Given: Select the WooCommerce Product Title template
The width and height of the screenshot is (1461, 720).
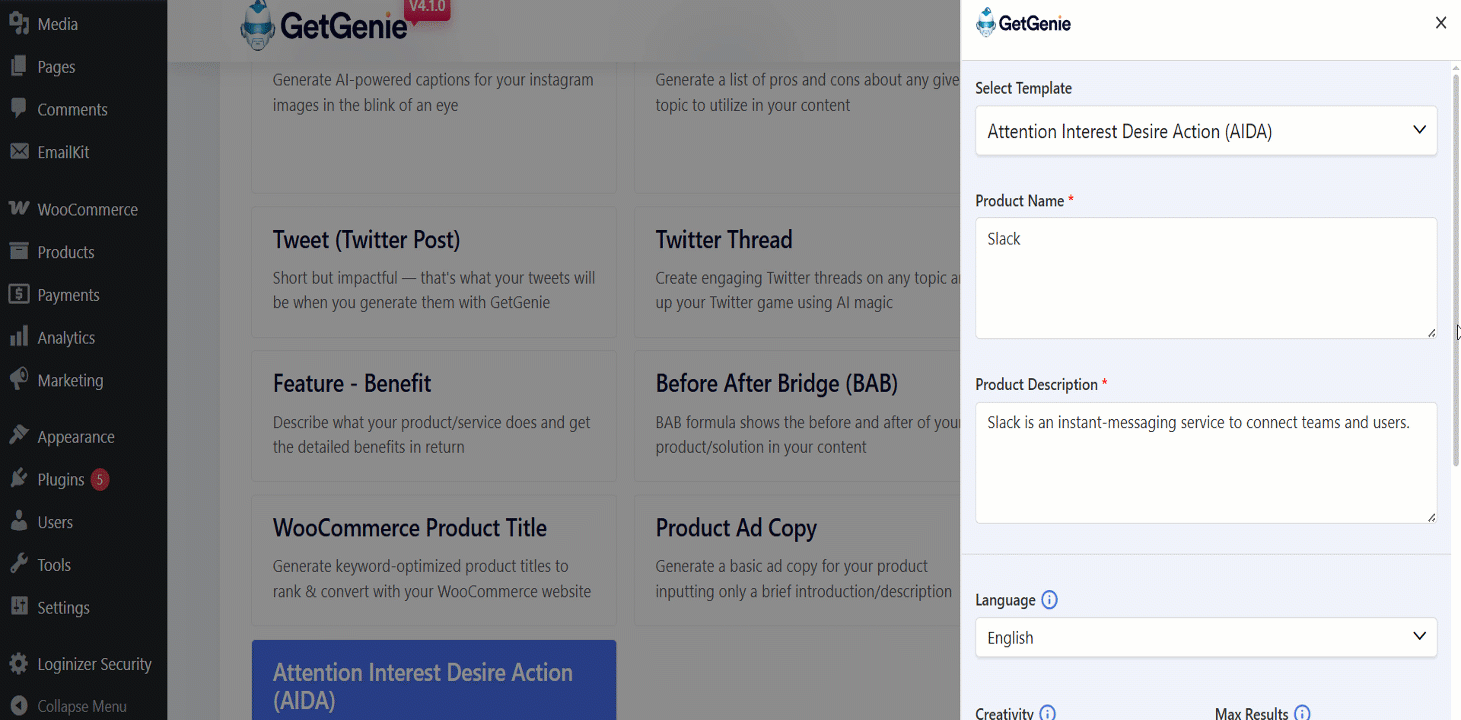Looking at the screenshot, I should tap(434, 560).
